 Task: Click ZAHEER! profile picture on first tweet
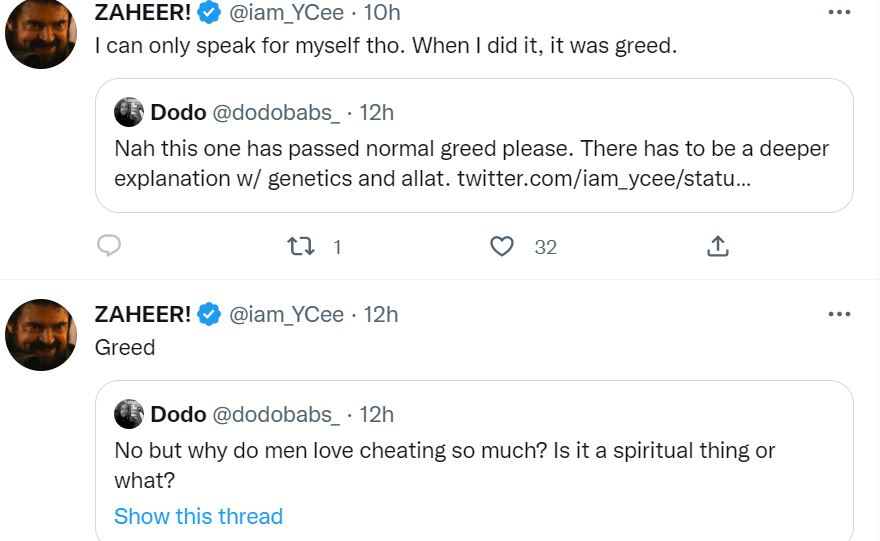click(41, 34)
